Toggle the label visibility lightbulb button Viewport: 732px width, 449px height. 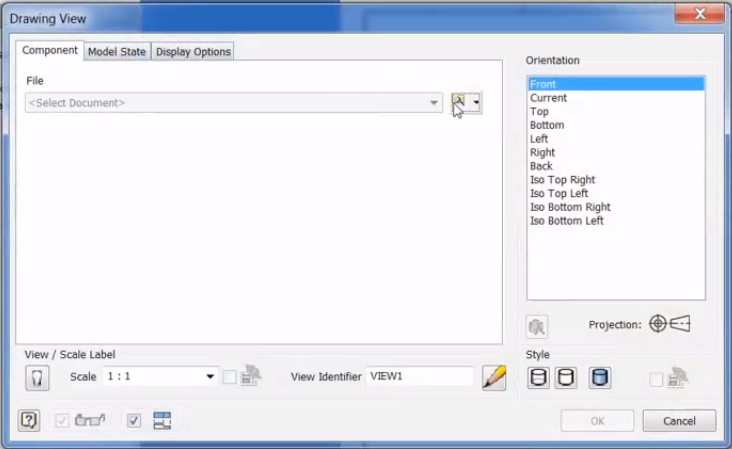pyautogui.click(x=36, y=377)
